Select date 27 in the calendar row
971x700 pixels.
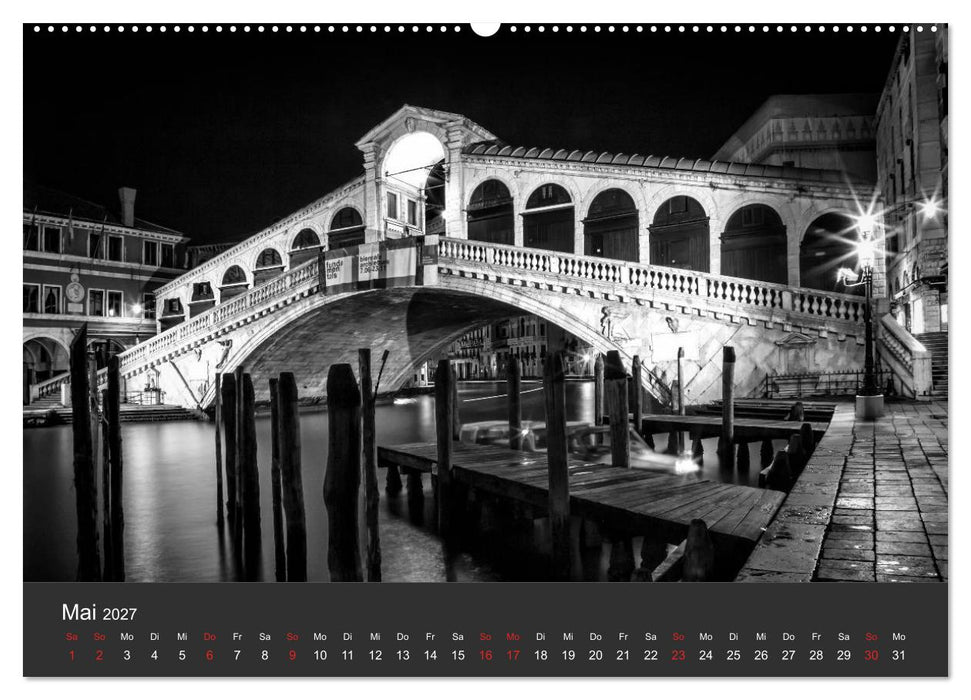[x=788, y=655]
